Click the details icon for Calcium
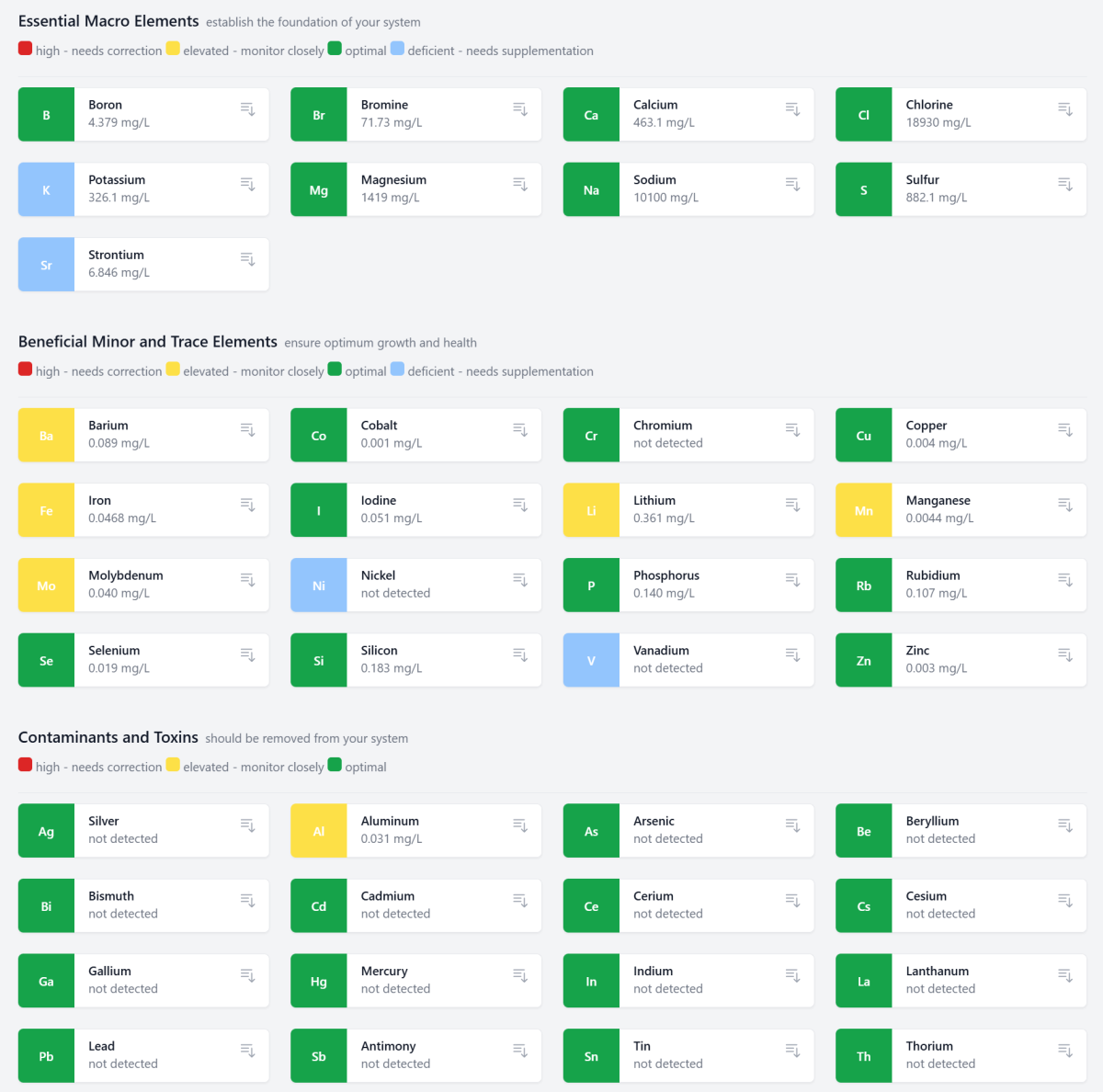This screenshot has height=1092, width=1103. (793, 109)
